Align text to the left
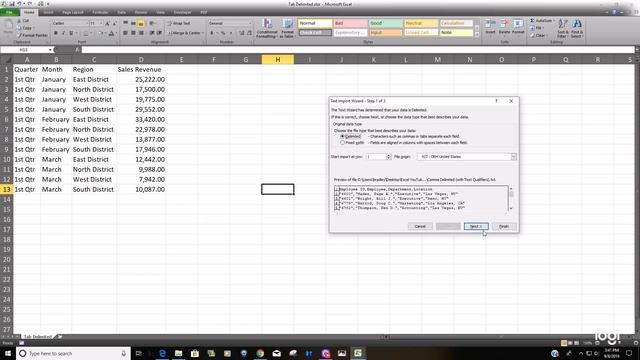This screenshot has height=360, width=640. pos(125,33)
